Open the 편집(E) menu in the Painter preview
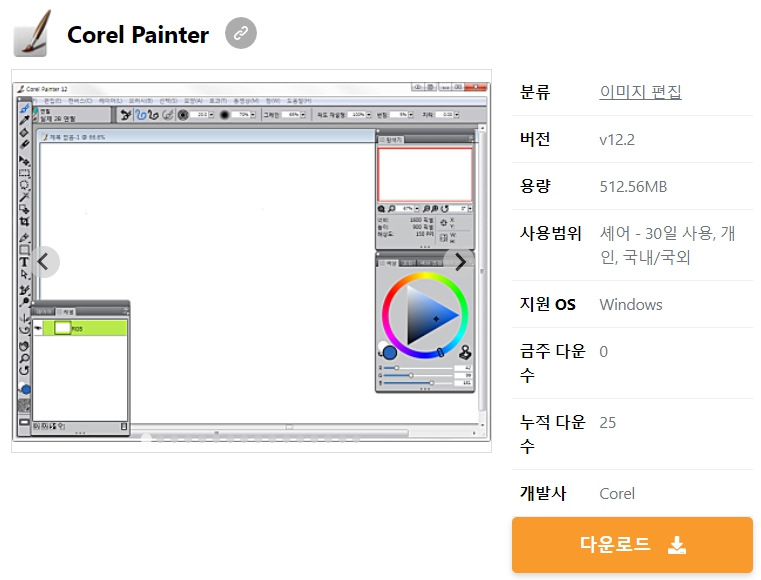Image resolution: width=761 pixels, height=580 pixels. 52,100
